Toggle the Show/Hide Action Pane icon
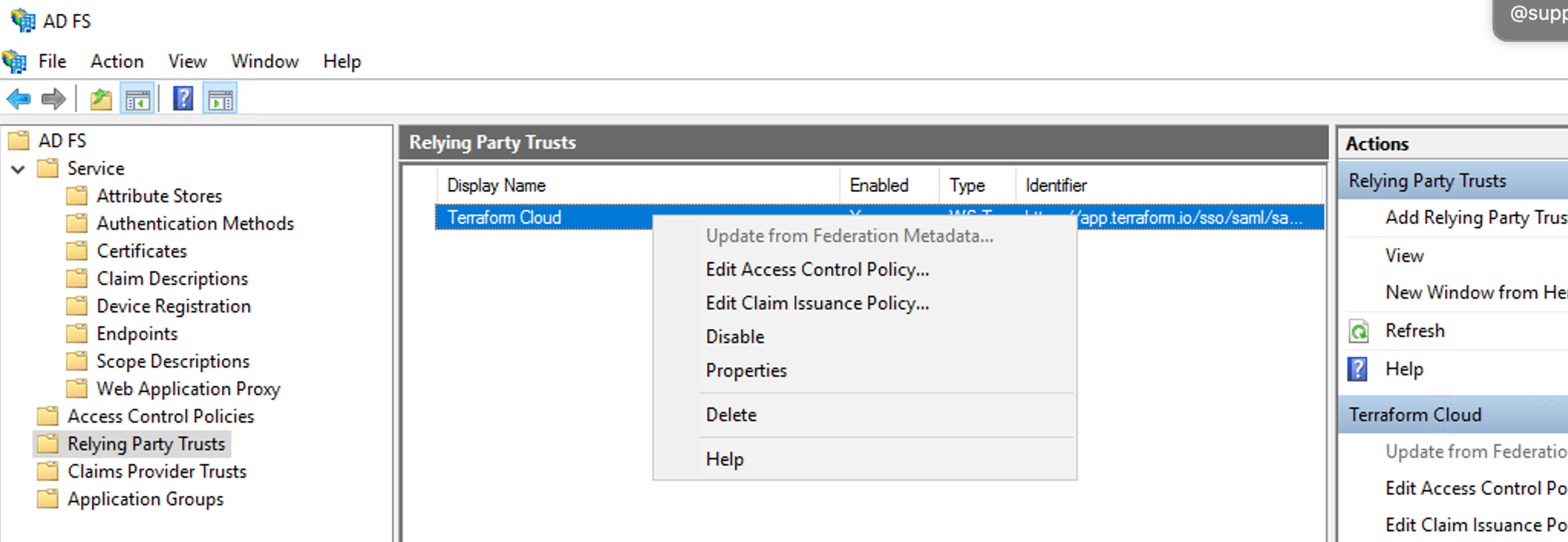The image size is (1568, 542). click(220, 100)
